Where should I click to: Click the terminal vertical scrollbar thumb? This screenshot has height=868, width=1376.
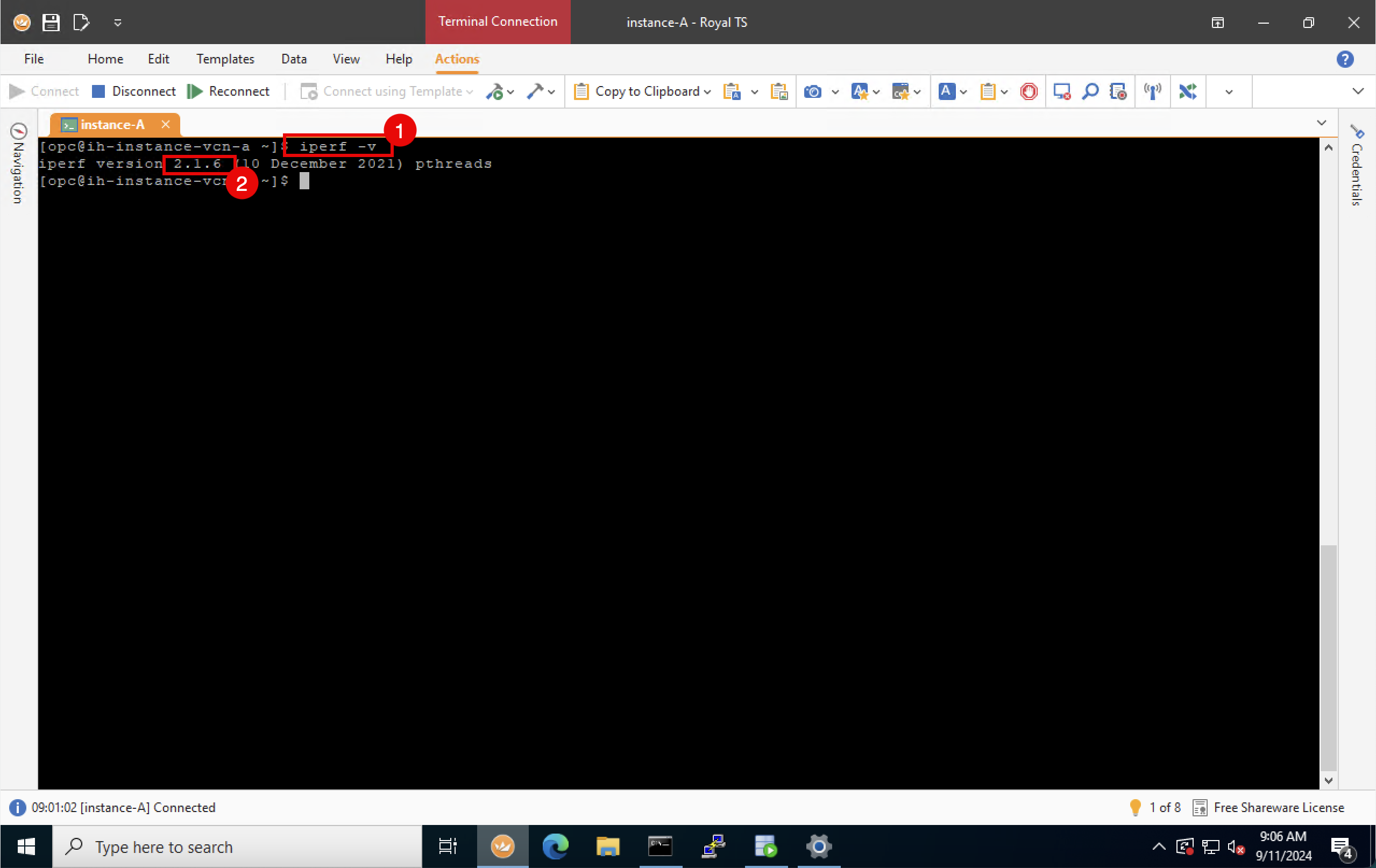(x=1328, y=657)
